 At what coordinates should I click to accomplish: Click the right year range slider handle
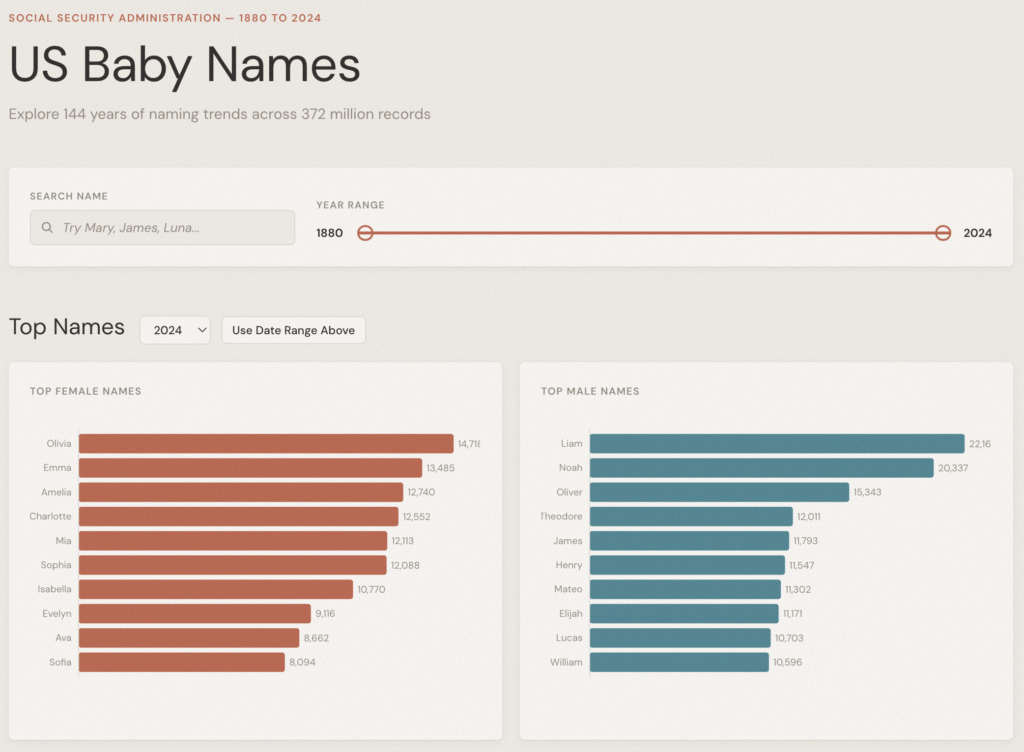942,233
